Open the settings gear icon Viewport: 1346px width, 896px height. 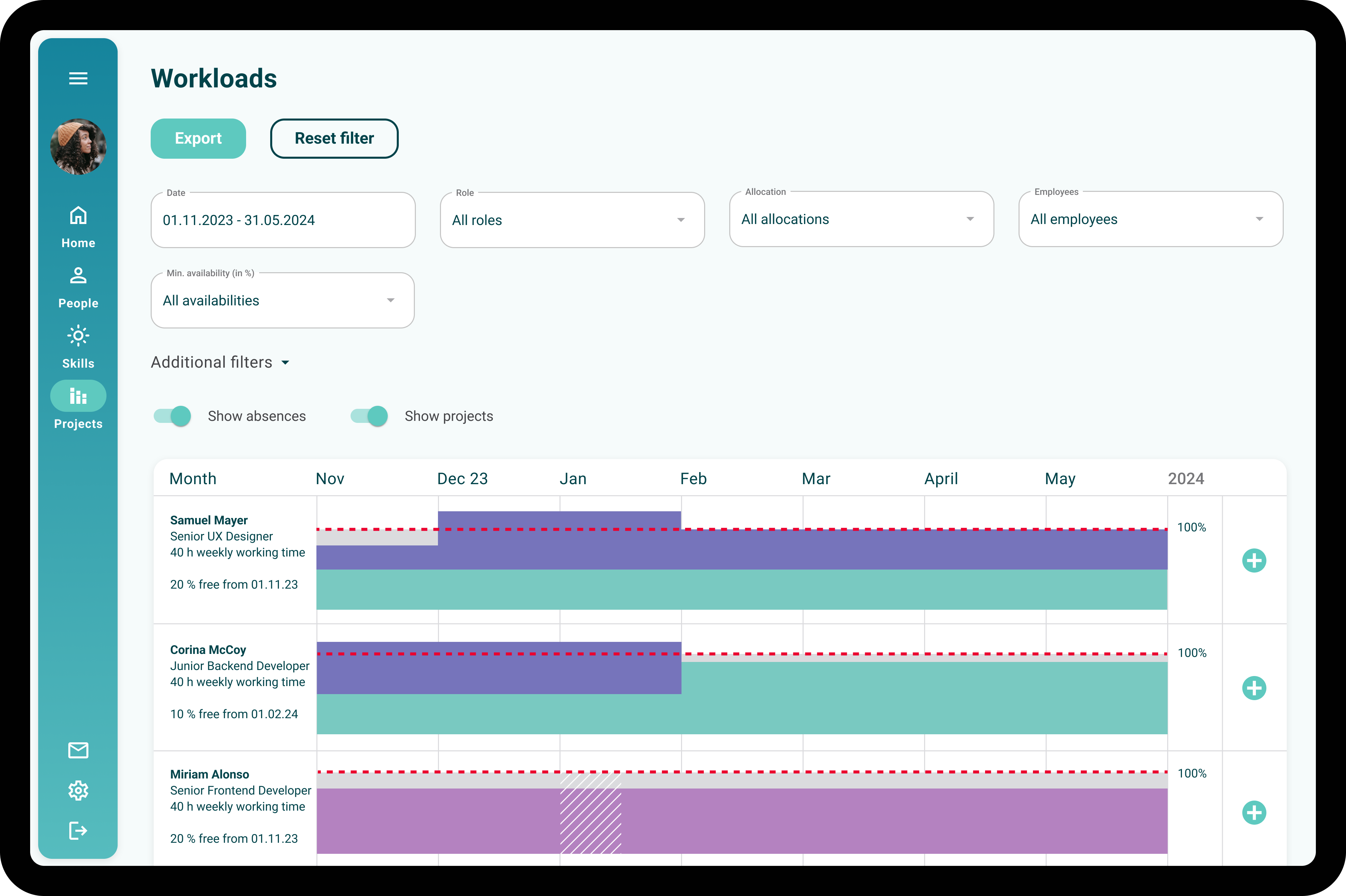pos(78,790)
